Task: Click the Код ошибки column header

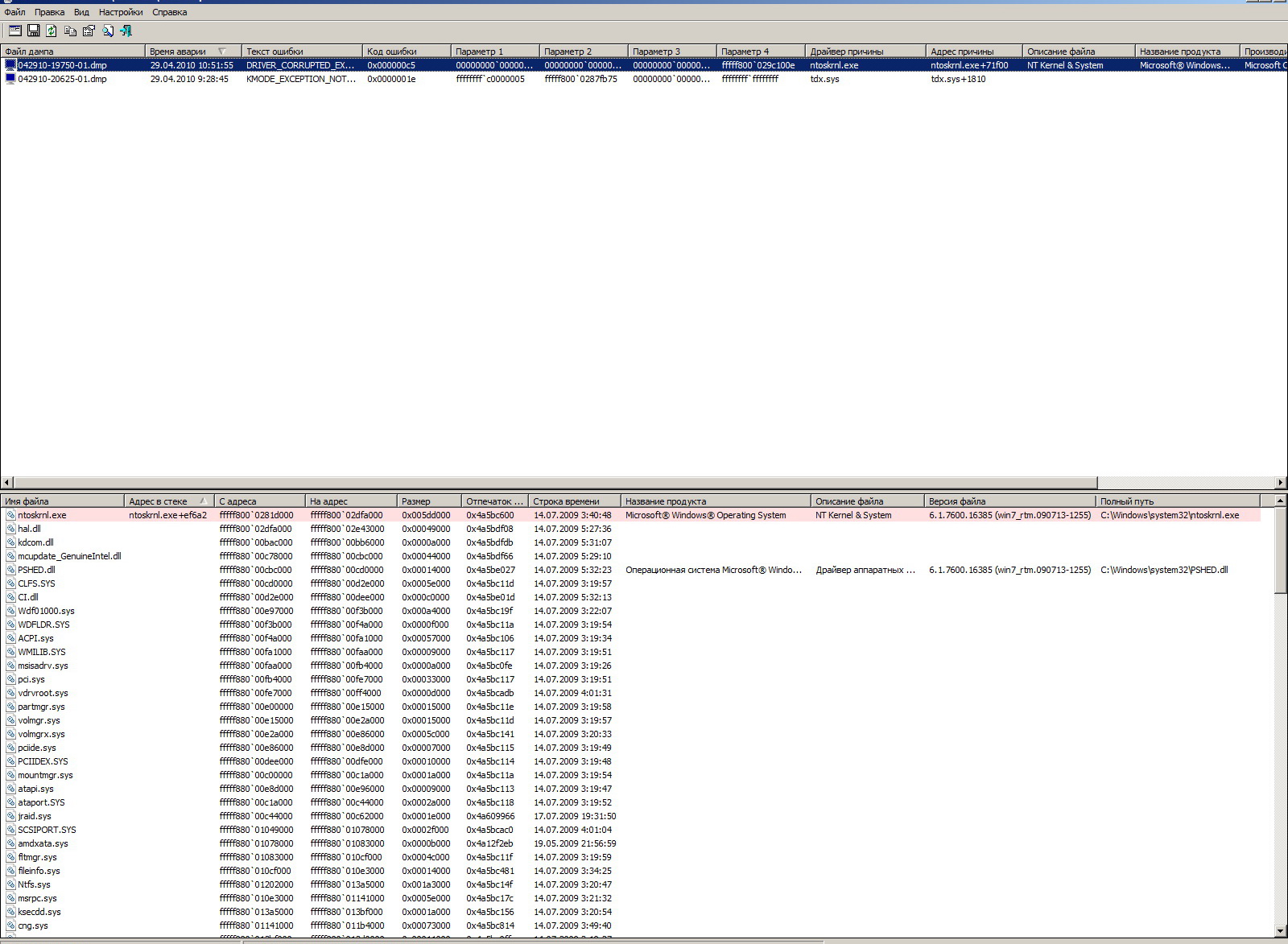Action: coord(392,52)
